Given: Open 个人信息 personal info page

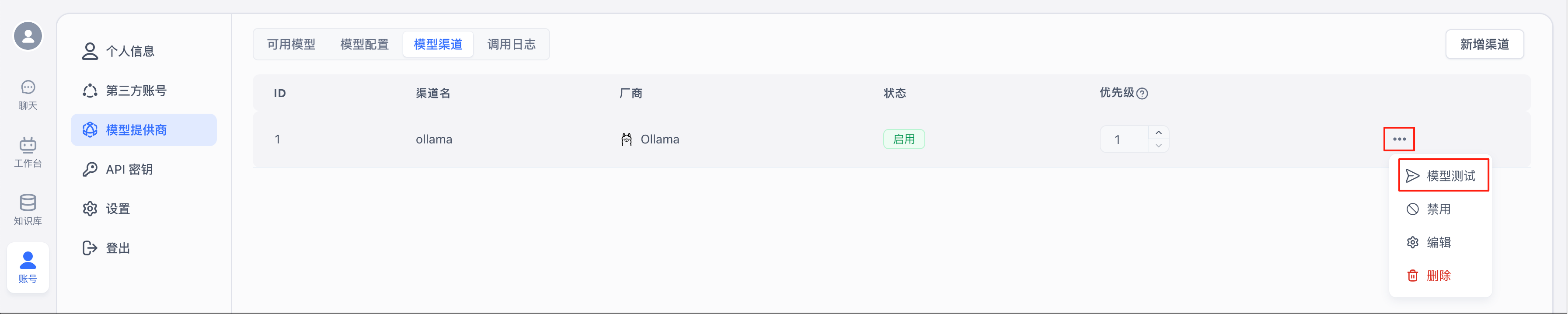Looking at the screenshot, I should (130, 51).
